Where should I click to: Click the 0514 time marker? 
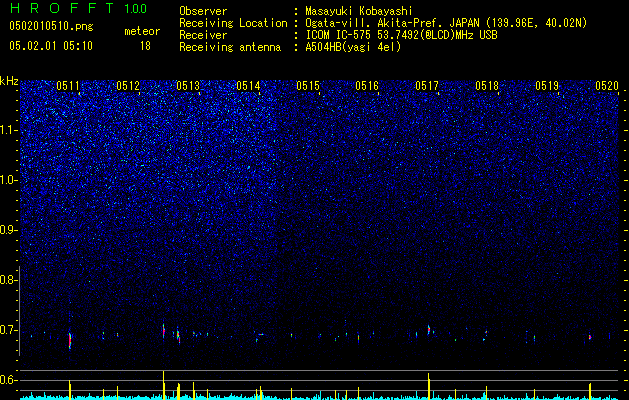point(248,85)
